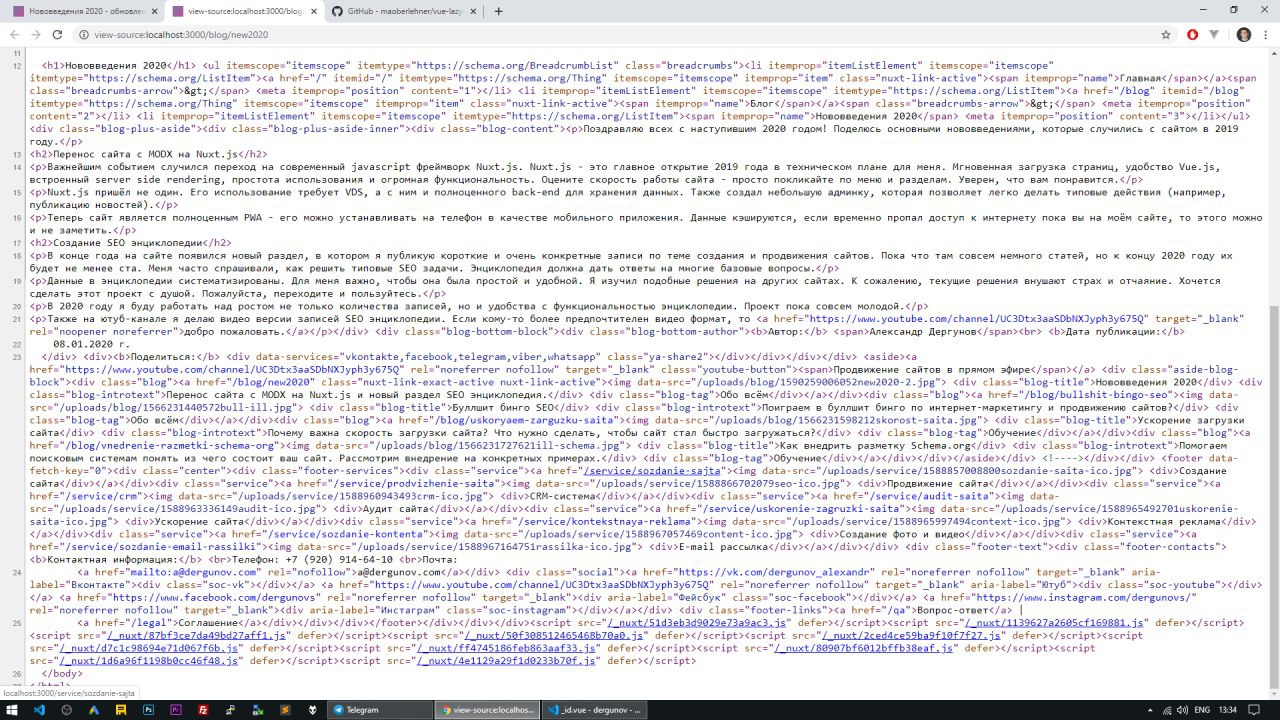Select the Chrome view-source taskbar button
The image size is (1280, 720).
(488, 709)
